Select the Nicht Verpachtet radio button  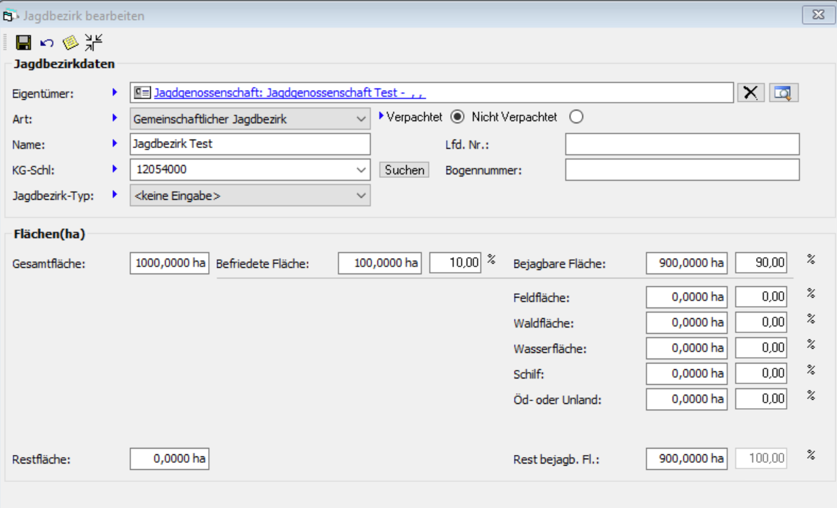click(x=575, y=117)
